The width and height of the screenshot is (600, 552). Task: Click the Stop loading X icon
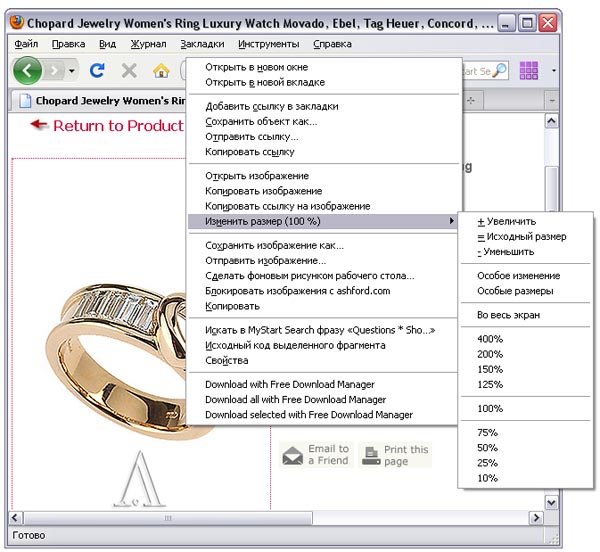(x=129, y=71)
